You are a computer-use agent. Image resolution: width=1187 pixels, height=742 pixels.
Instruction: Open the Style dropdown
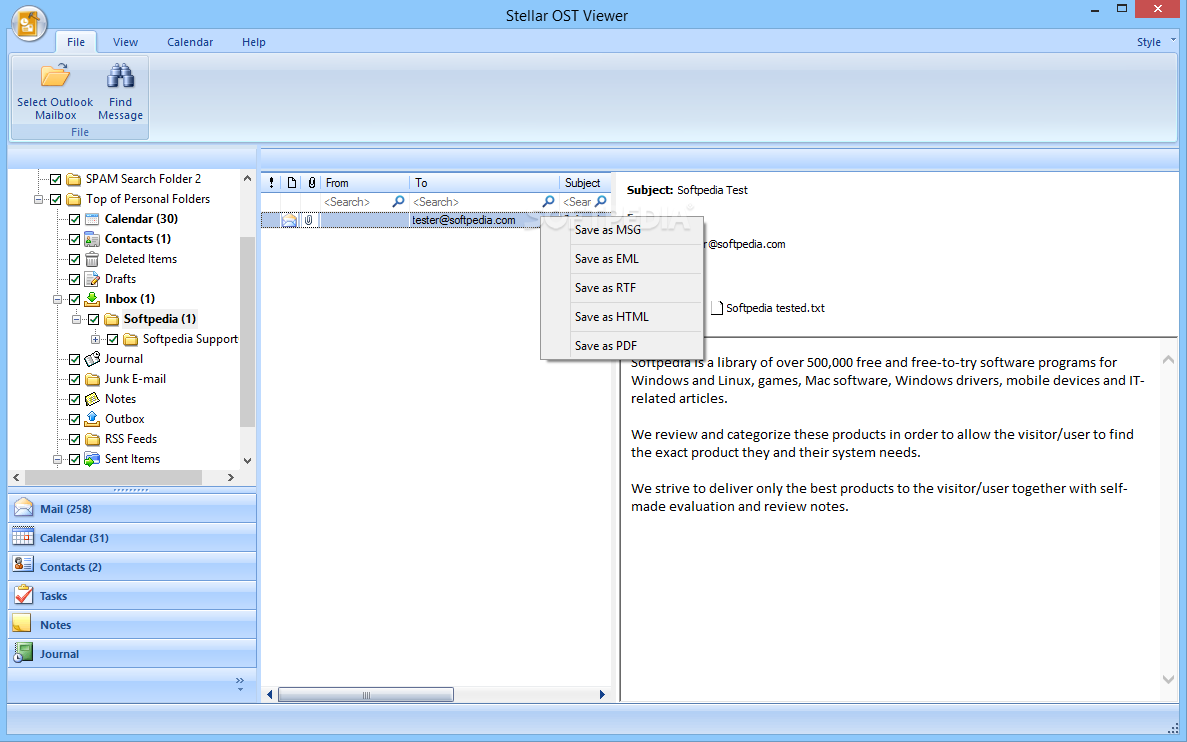1156,42
